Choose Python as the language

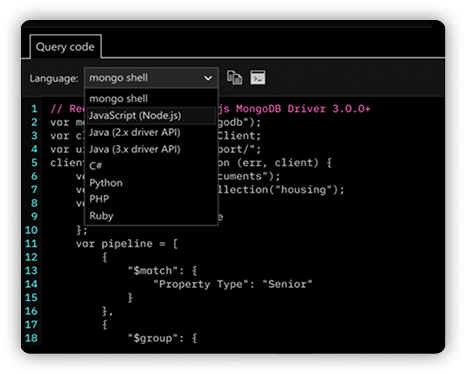click(x=151, y=183)
